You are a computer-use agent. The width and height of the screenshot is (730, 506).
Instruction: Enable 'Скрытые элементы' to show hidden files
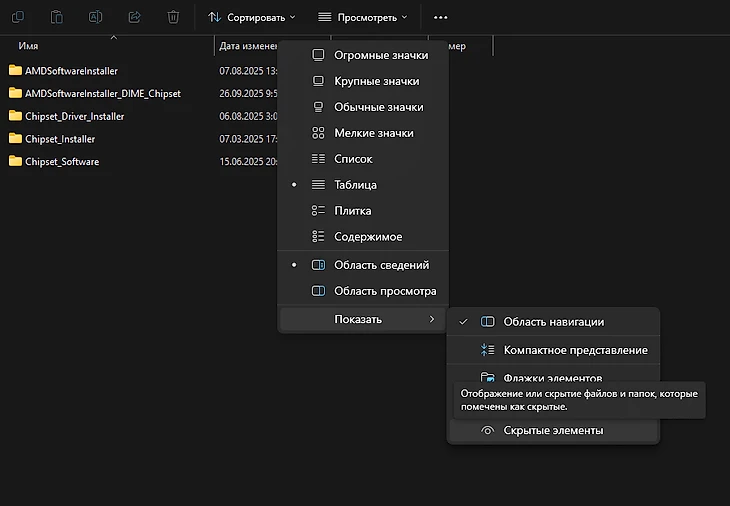coord(553,430)
